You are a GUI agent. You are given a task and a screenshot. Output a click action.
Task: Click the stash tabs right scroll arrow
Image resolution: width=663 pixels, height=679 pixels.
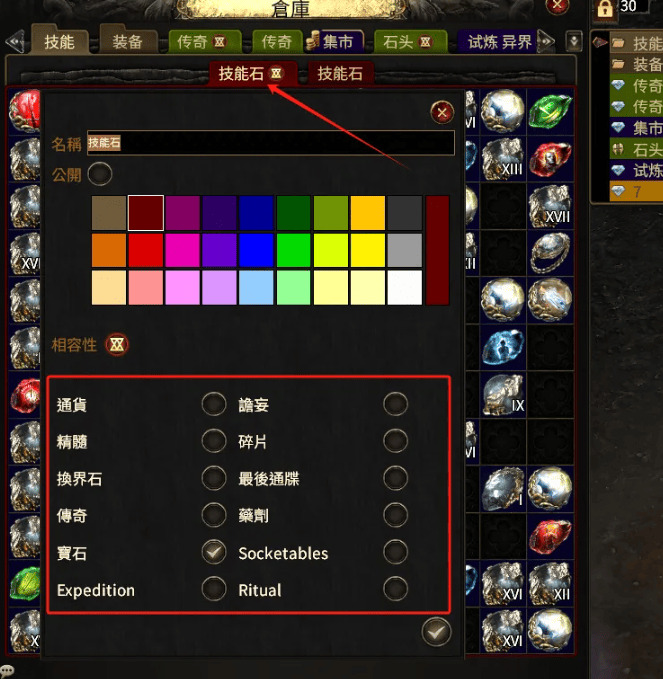pyautogui.click(x=546, y=42)
